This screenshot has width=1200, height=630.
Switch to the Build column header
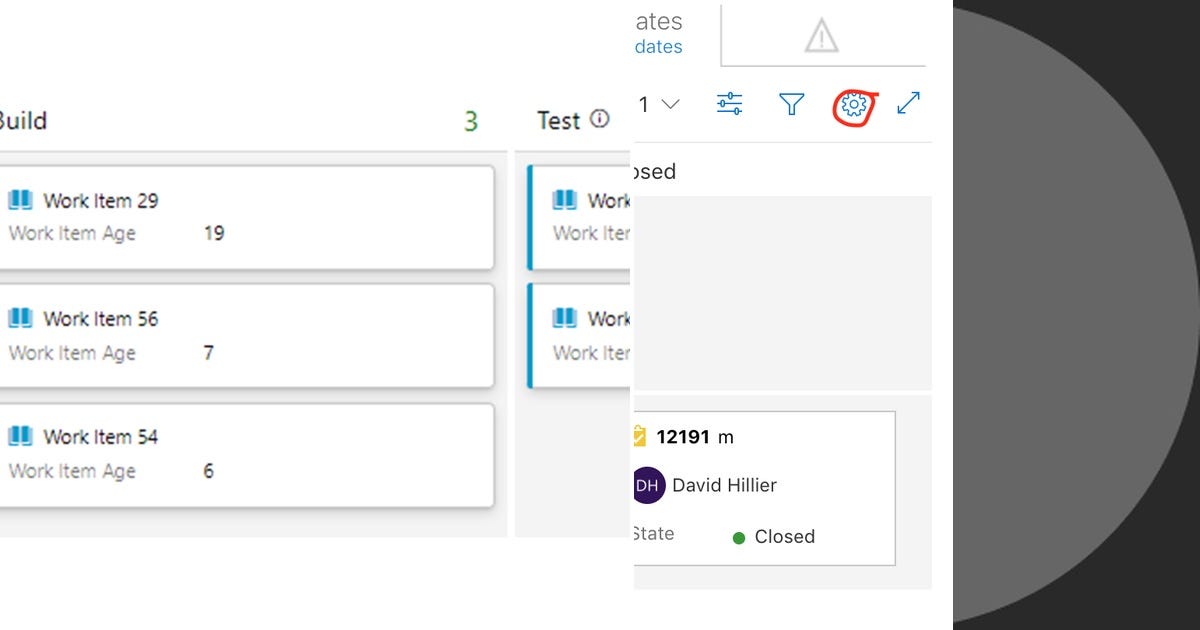click(x=23, y=120)
